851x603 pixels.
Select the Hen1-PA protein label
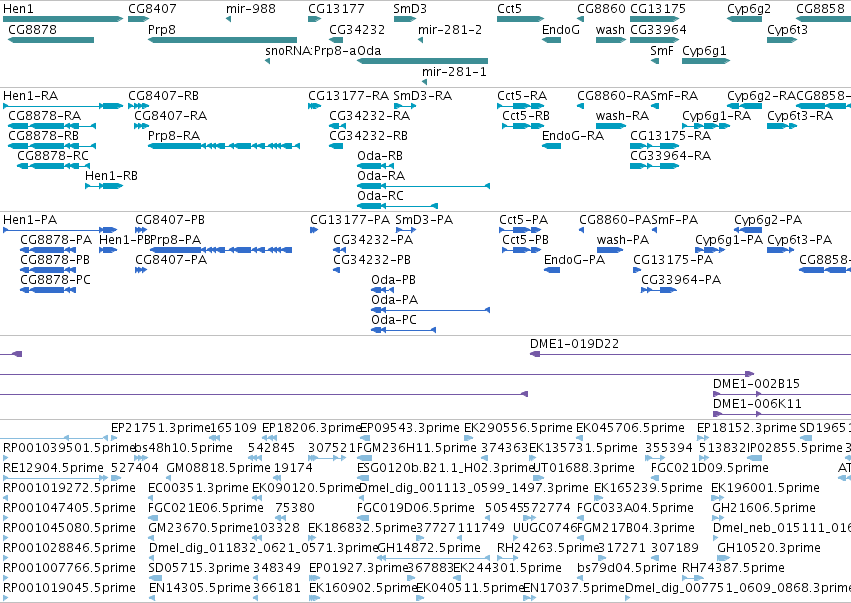click(x=30, y=220)
